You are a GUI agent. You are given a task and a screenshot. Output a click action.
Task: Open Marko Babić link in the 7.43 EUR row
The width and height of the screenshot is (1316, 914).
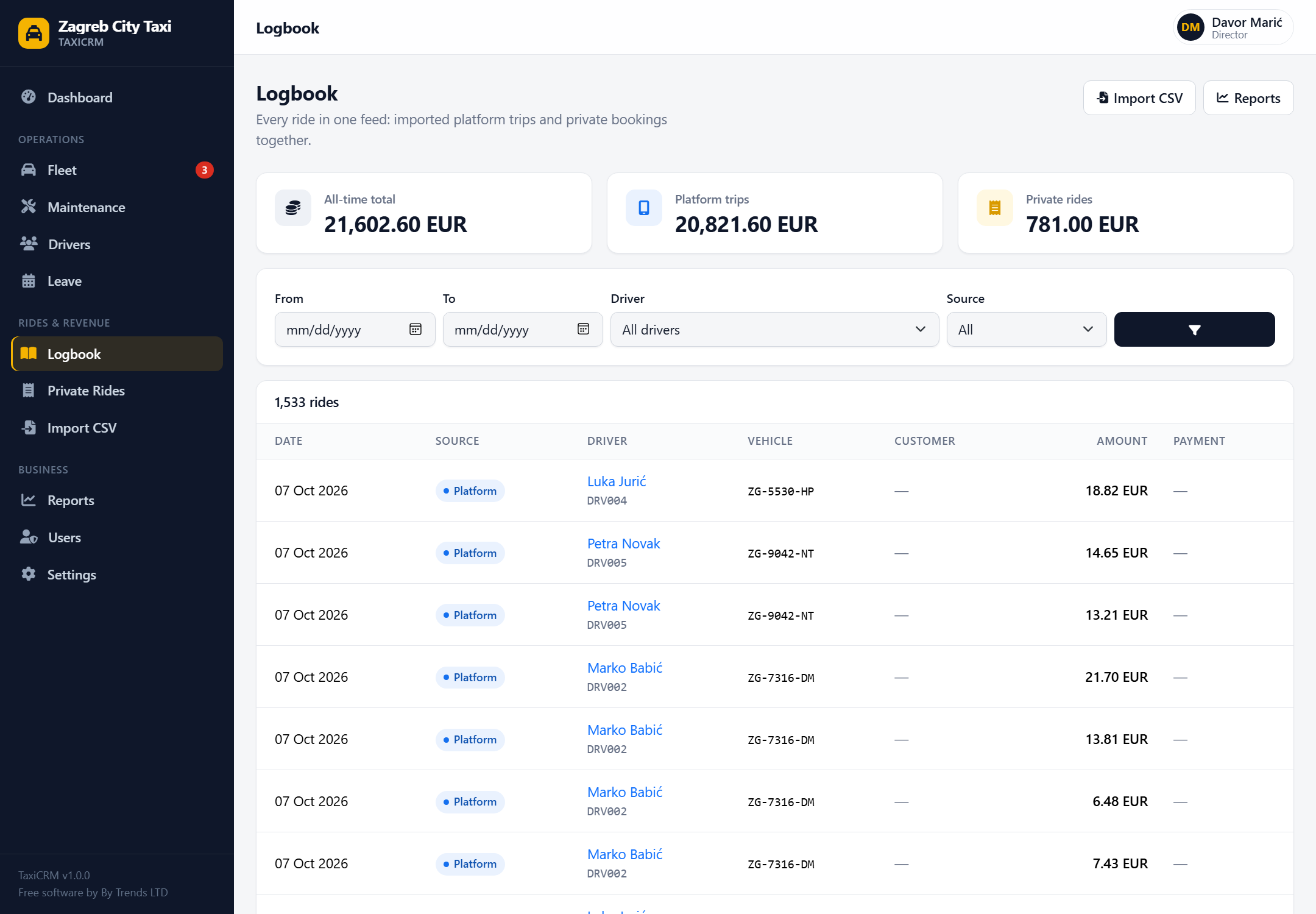[x=624, y=854]
